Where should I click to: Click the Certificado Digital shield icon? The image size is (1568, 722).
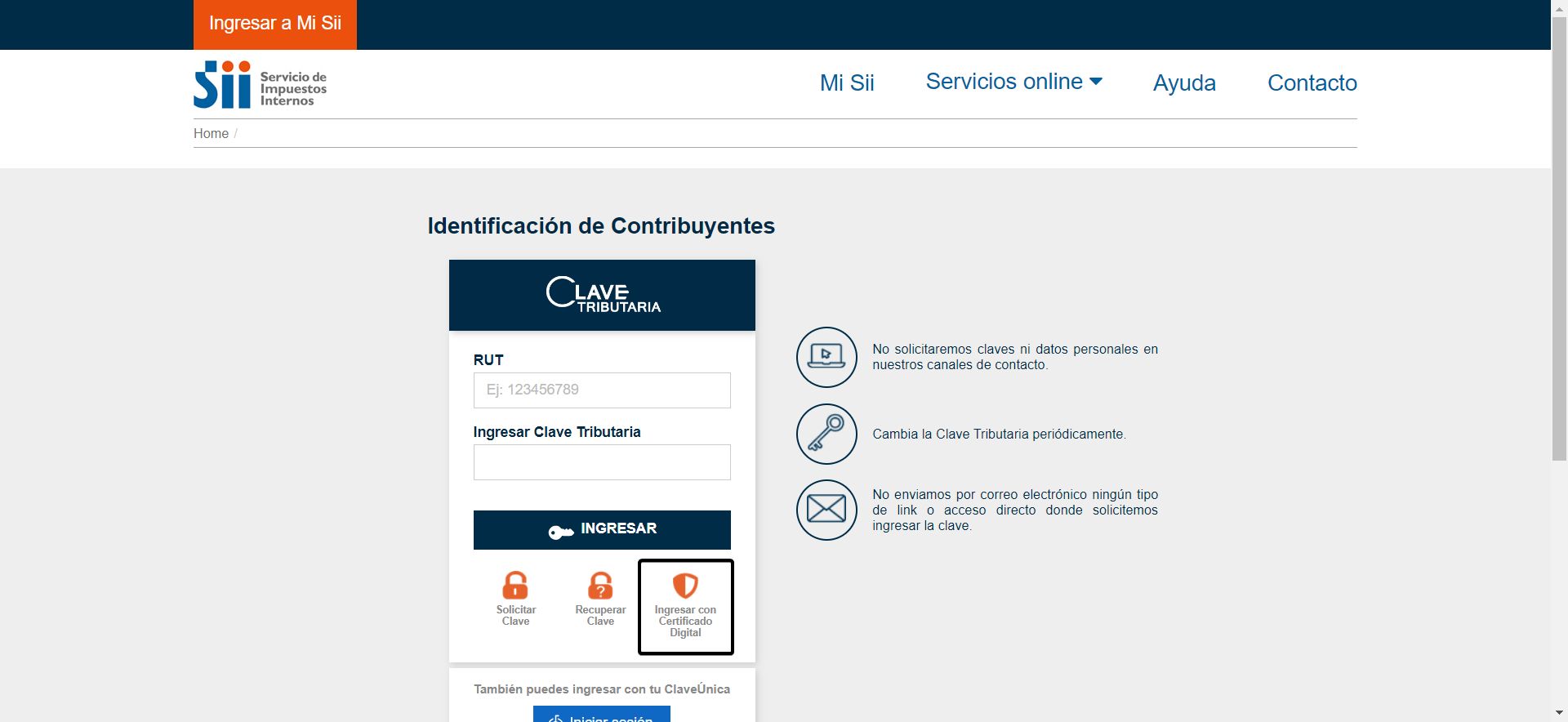coord(685,586)
